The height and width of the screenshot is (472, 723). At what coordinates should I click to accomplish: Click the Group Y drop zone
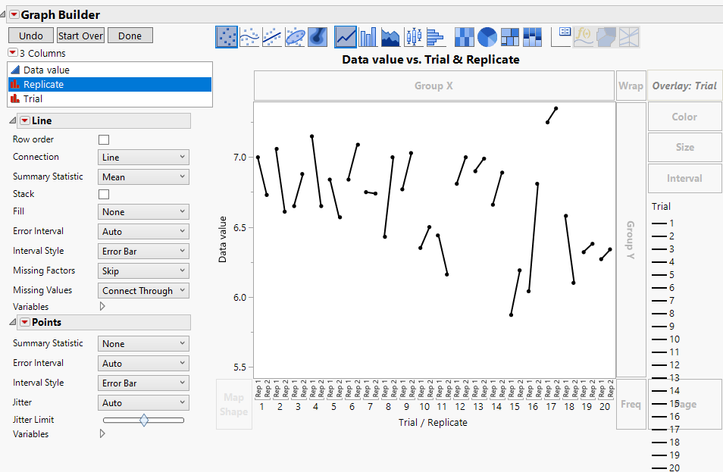tap(631, 239)
